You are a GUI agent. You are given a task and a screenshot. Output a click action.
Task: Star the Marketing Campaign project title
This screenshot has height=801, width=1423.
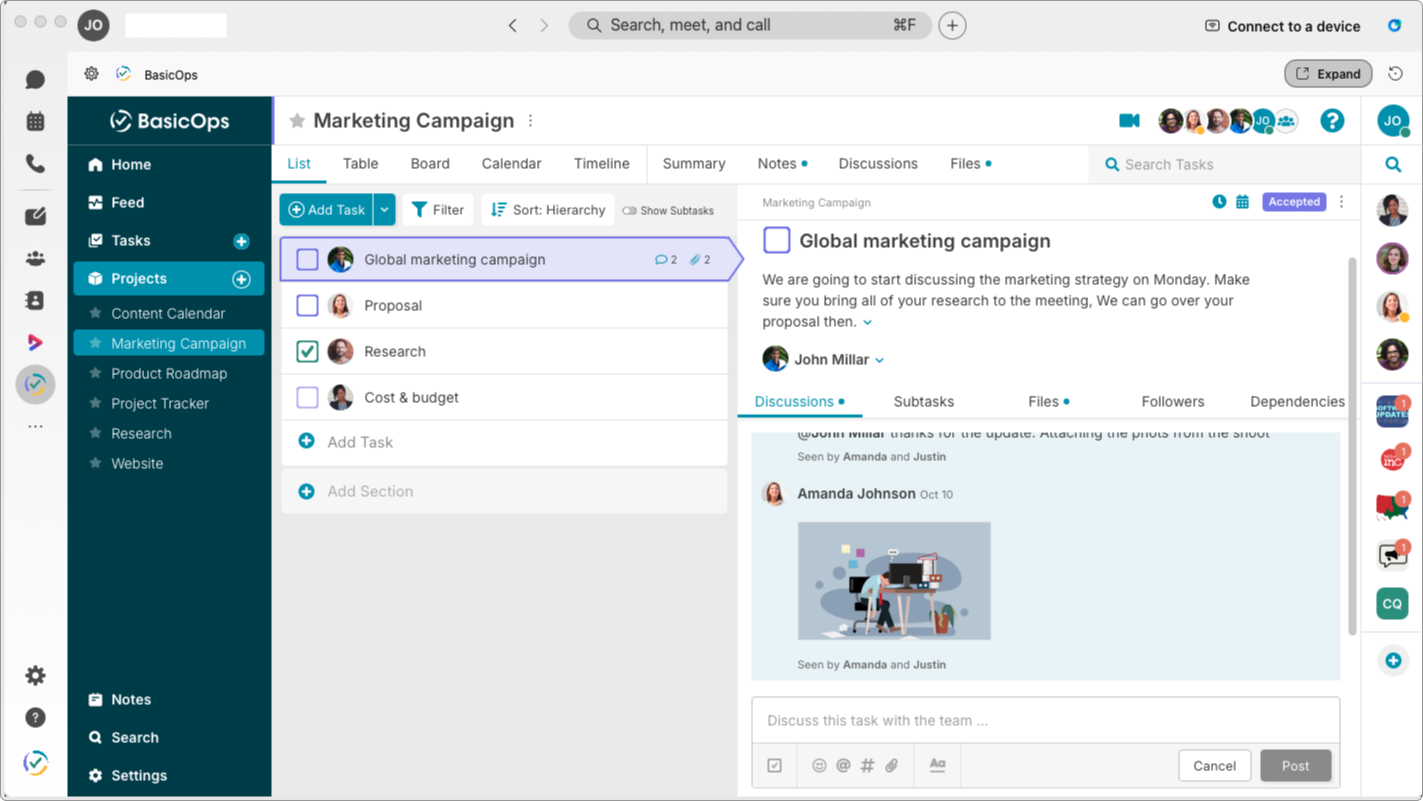[297, 121]
